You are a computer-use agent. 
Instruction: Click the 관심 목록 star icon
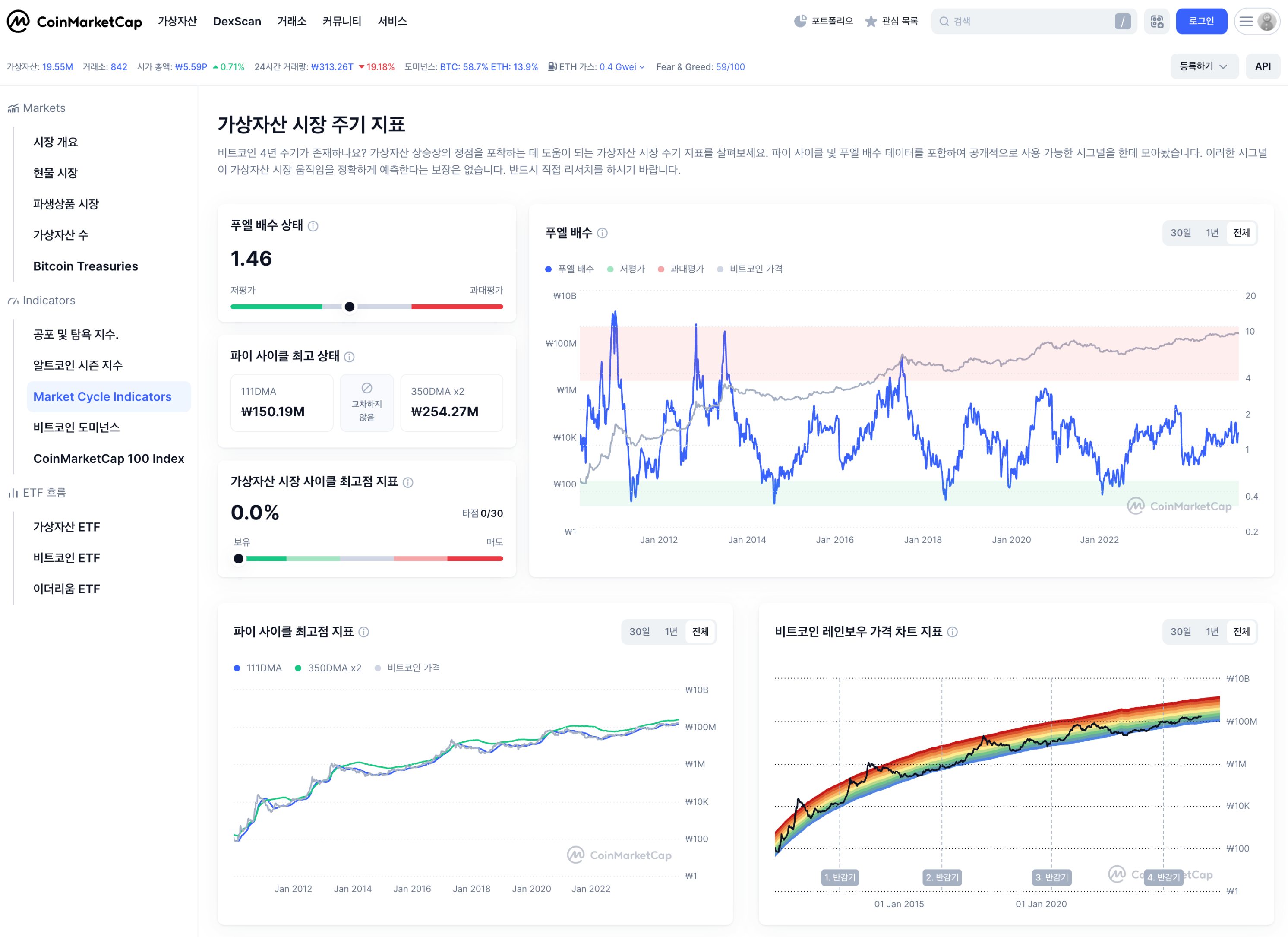click(x=871, y=22)
